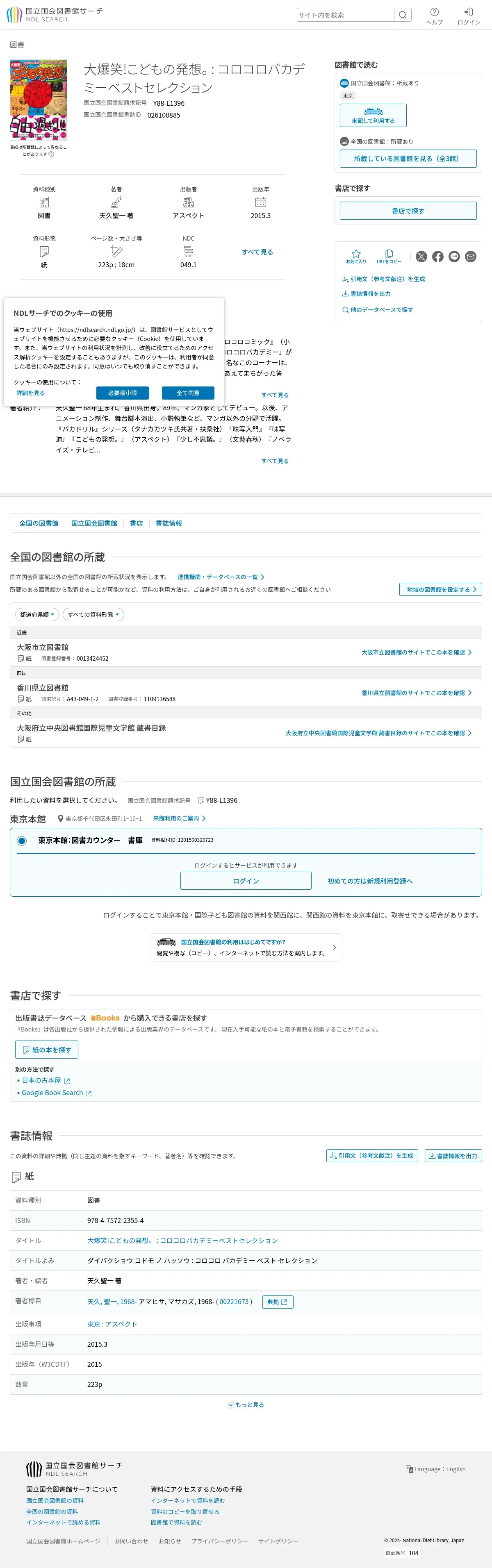The height and width of the screenshot is (1568, 492).
Task: Click external link icon beside 日本の古本屋
Action: pos(67,1080)
